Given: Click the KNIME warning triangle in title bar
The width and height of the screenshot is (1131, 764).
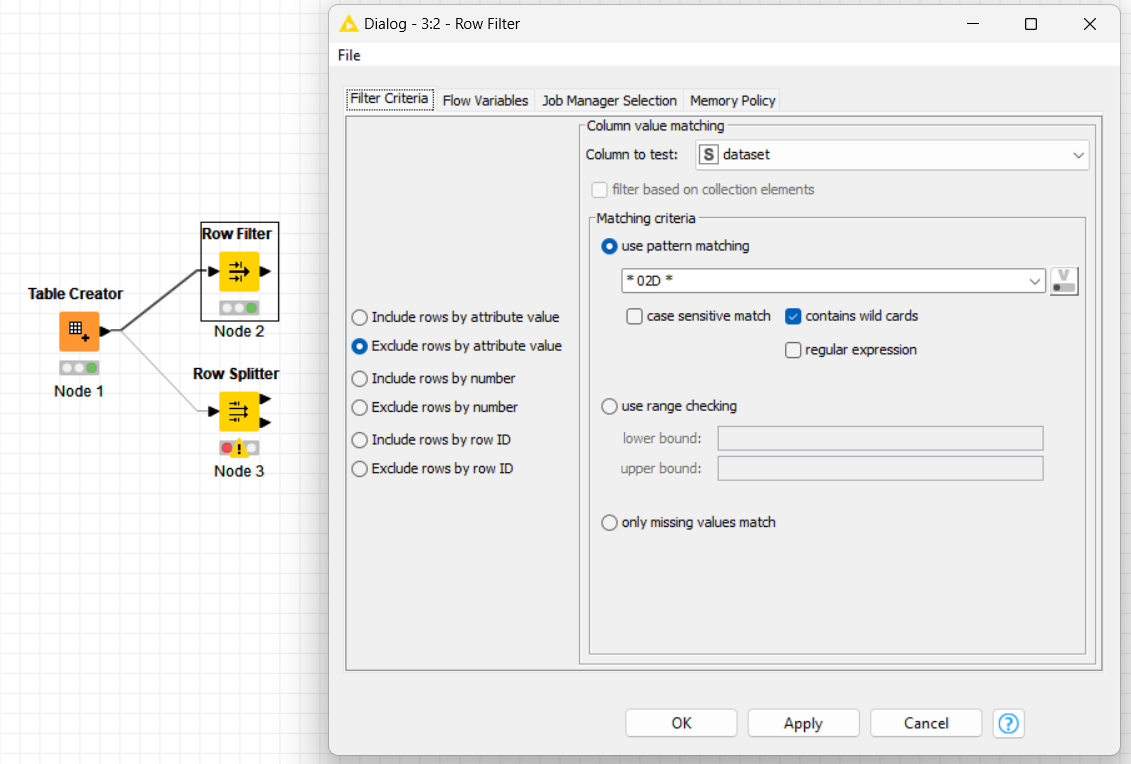Looking at the screenshot, I should click(x=349, y=24).
